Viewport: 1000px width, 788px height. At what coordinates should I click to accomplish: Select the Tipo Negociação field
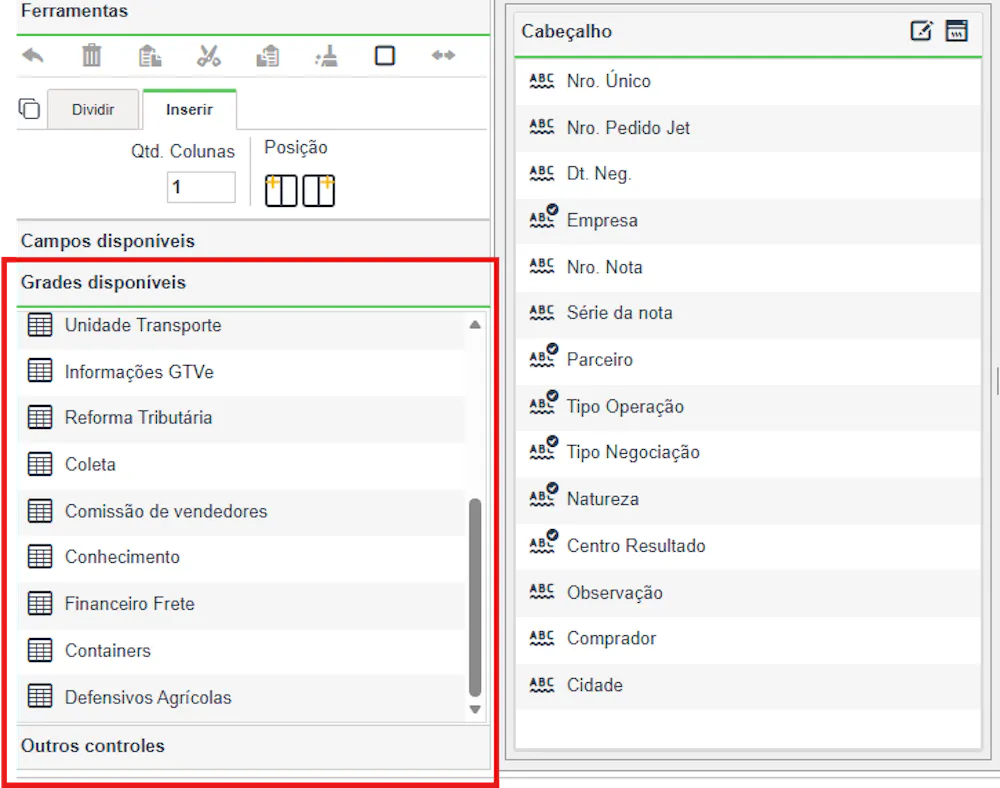click(x=748, y=453)
